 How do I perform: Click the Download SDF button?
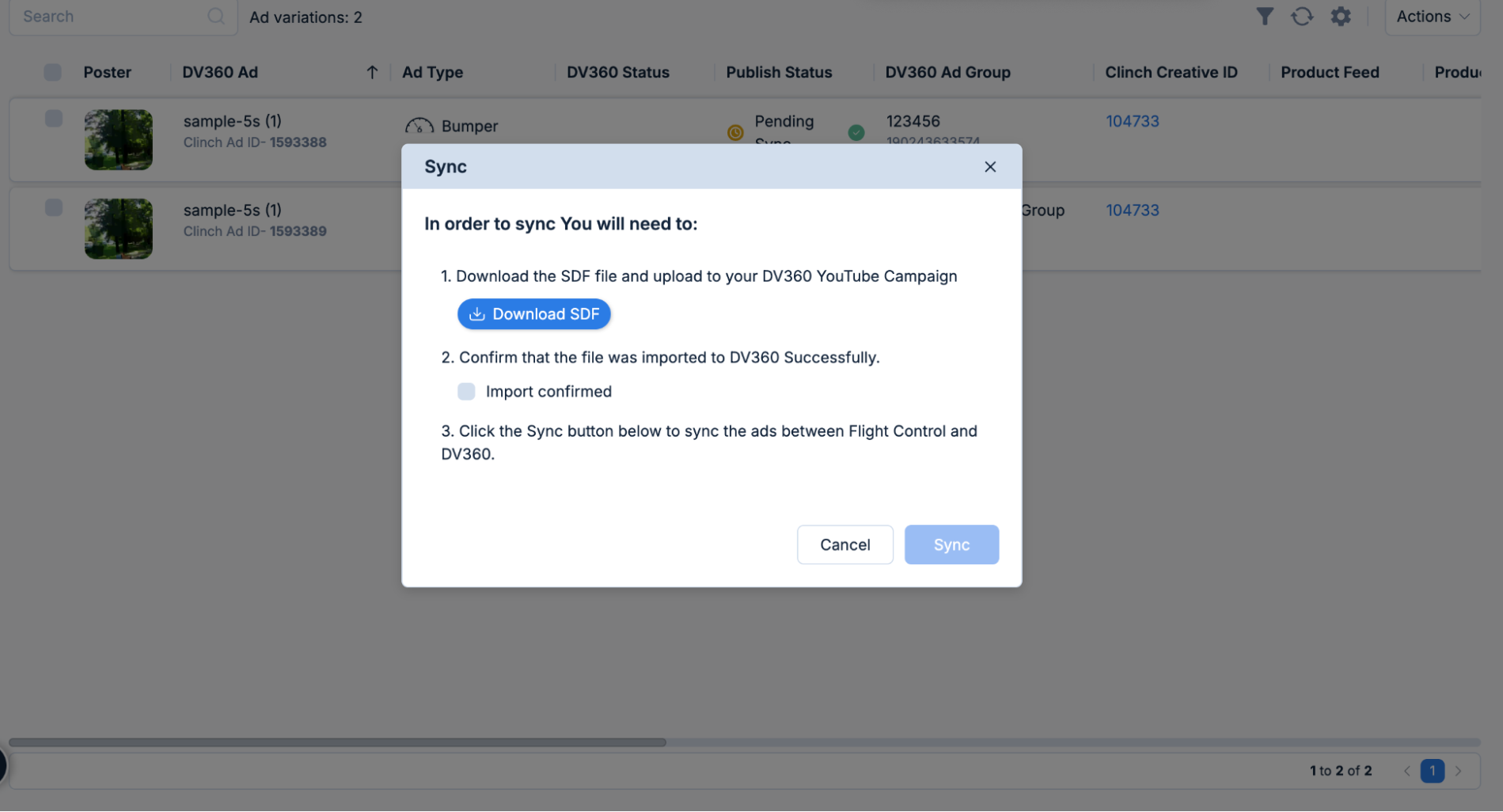click(x=534, y=314)
